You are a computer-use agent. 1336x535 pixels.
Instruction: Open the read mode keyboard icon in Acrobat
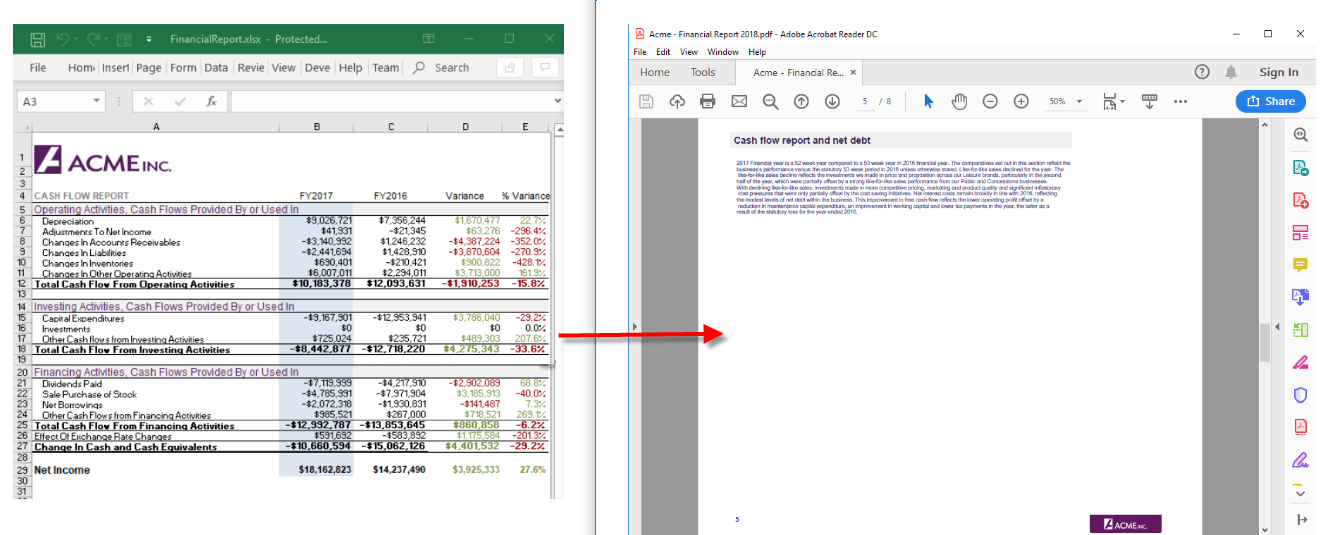[1149, 101]
